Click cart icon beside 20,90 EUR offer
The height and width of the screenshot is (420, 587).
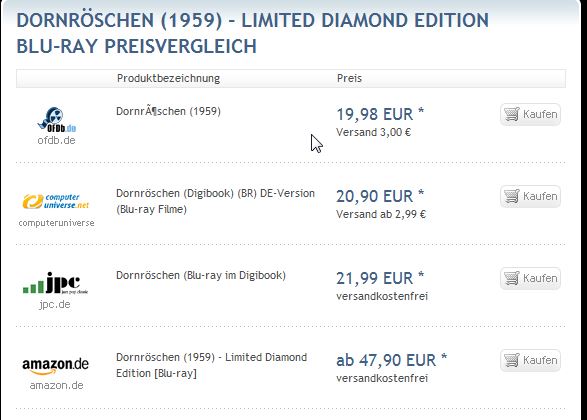coord(512,196)
